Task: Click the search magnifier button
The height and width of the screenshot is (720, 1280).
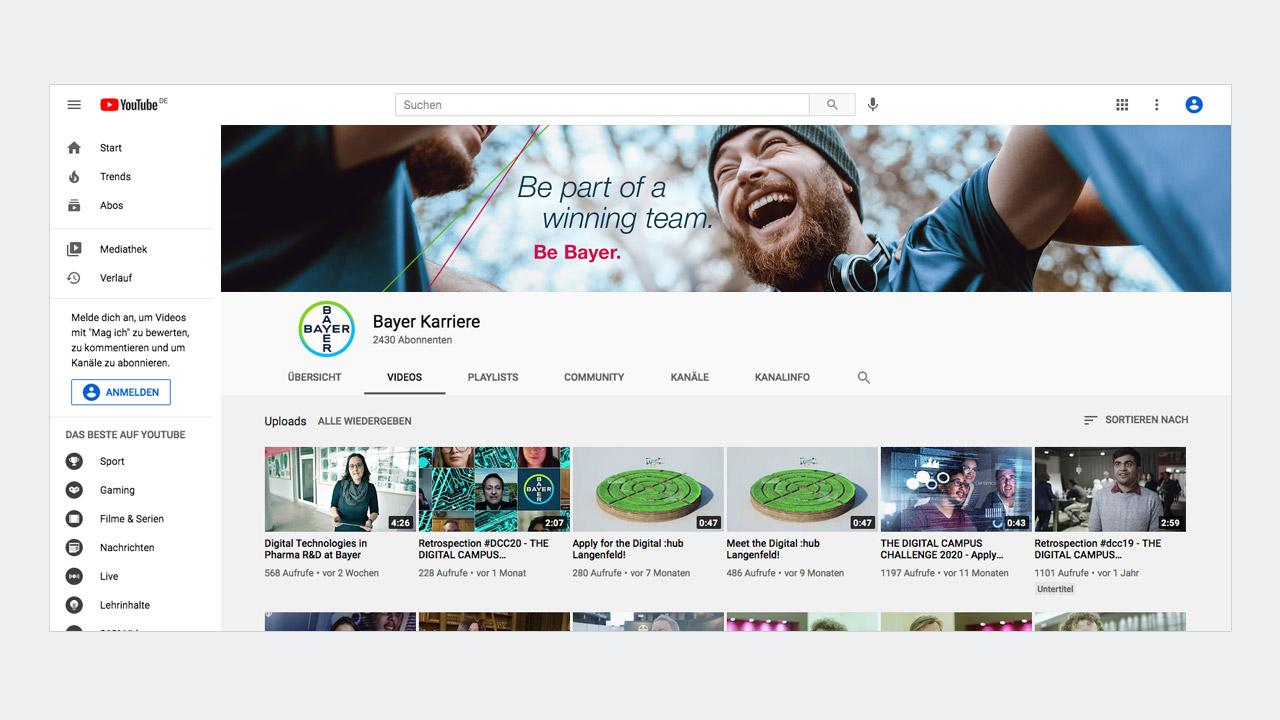Action: pyautogui.click(x=832, y=105)
